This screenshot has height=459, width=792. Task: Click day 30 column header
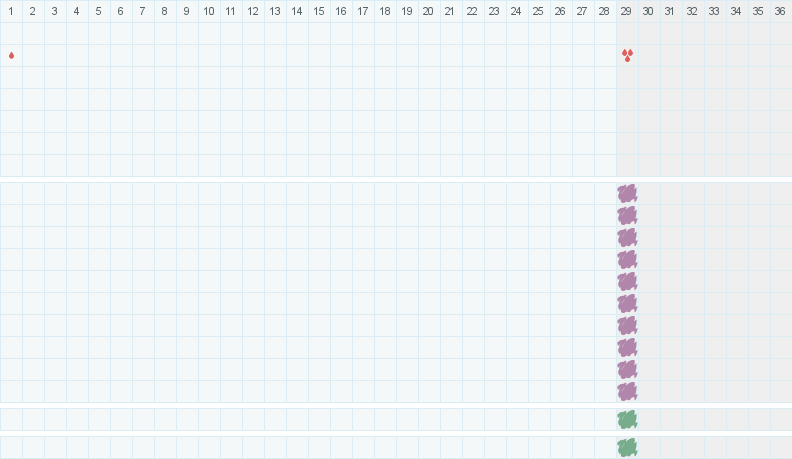648,11
